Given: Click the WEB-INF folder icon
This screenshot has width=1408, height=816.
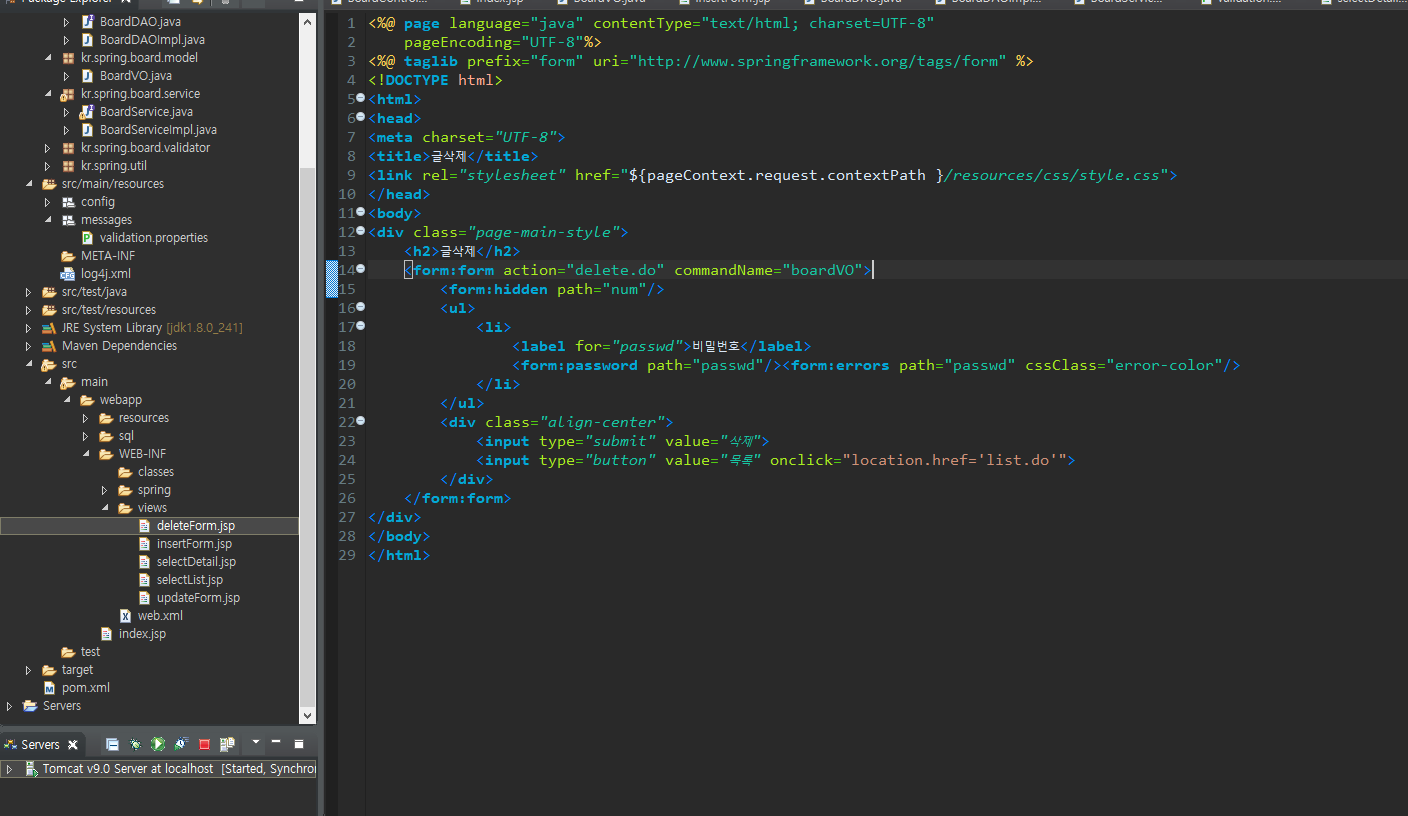Looking at the screenshot, I should click(106, 454).
